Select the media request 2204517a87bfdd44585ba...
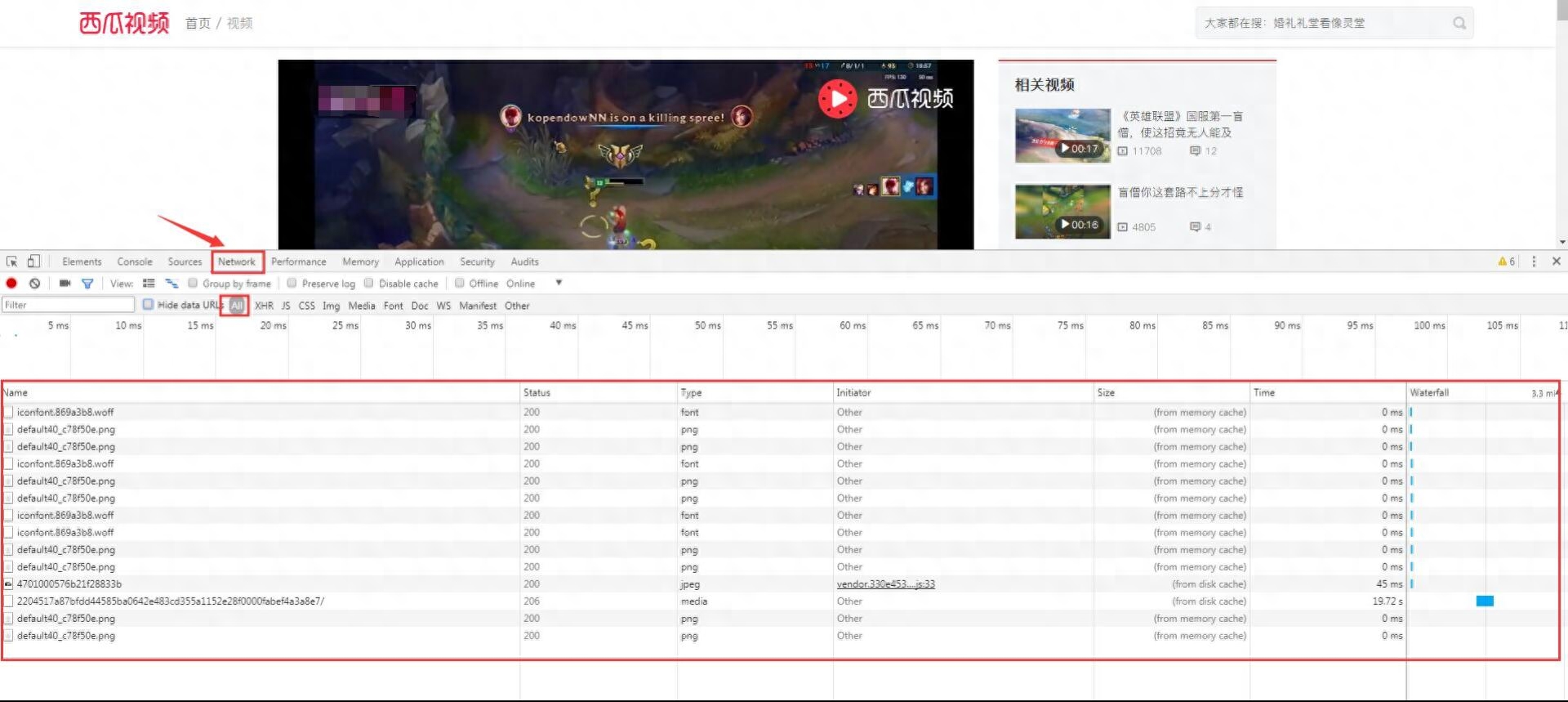This screenshot has height=702, width=1568. pos(170,601)
